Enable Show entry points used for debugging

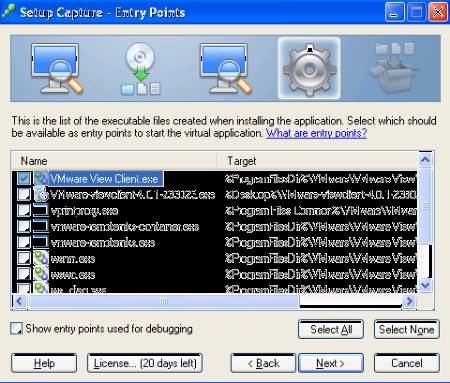tap(17, 328)
